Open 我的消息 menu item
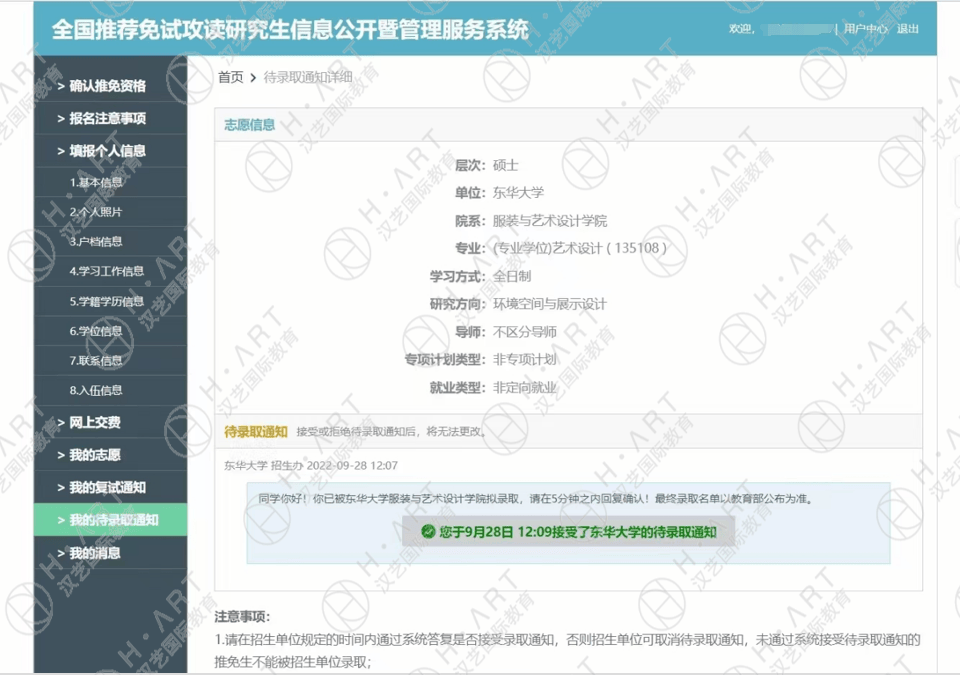Viewport: 960px width, 675px height. [95, 553]
